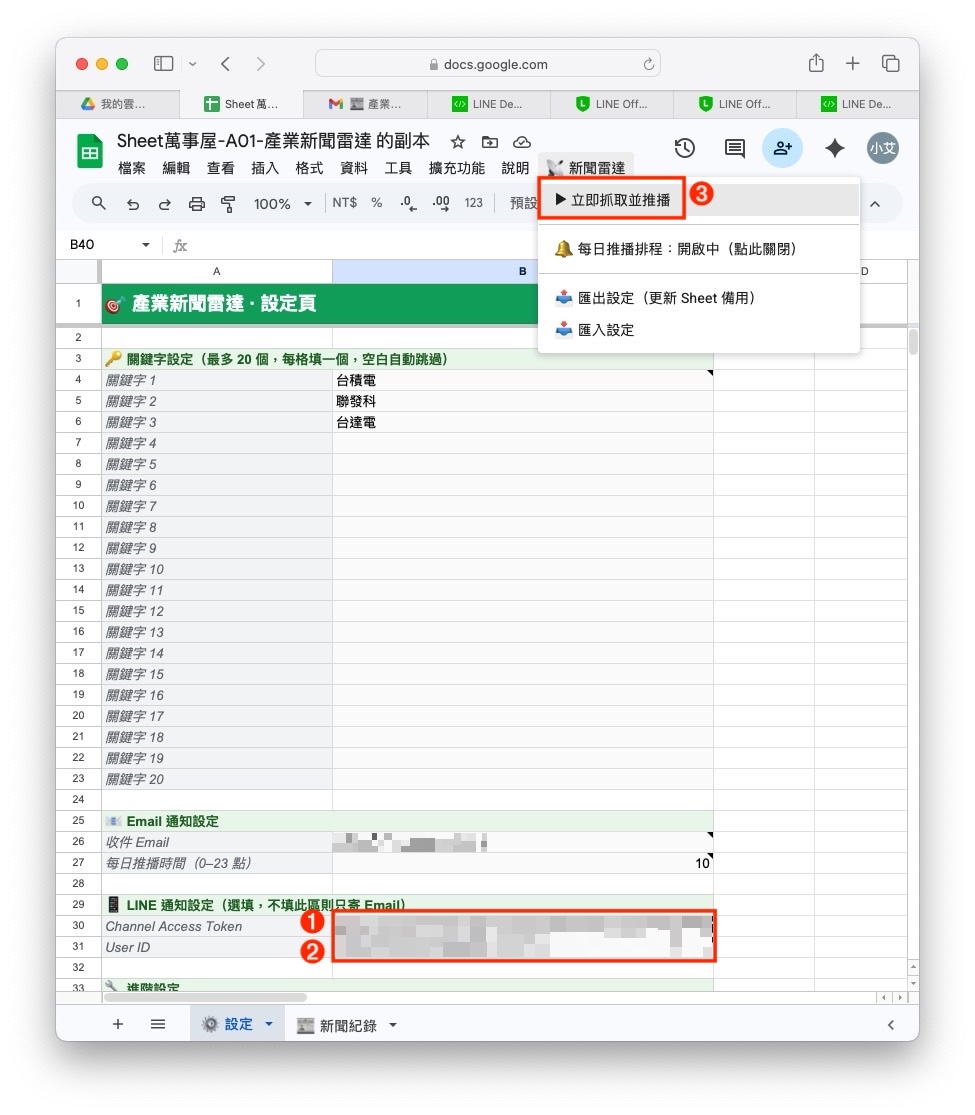
Task: Increase decimal places
Action: pos(441,203)
